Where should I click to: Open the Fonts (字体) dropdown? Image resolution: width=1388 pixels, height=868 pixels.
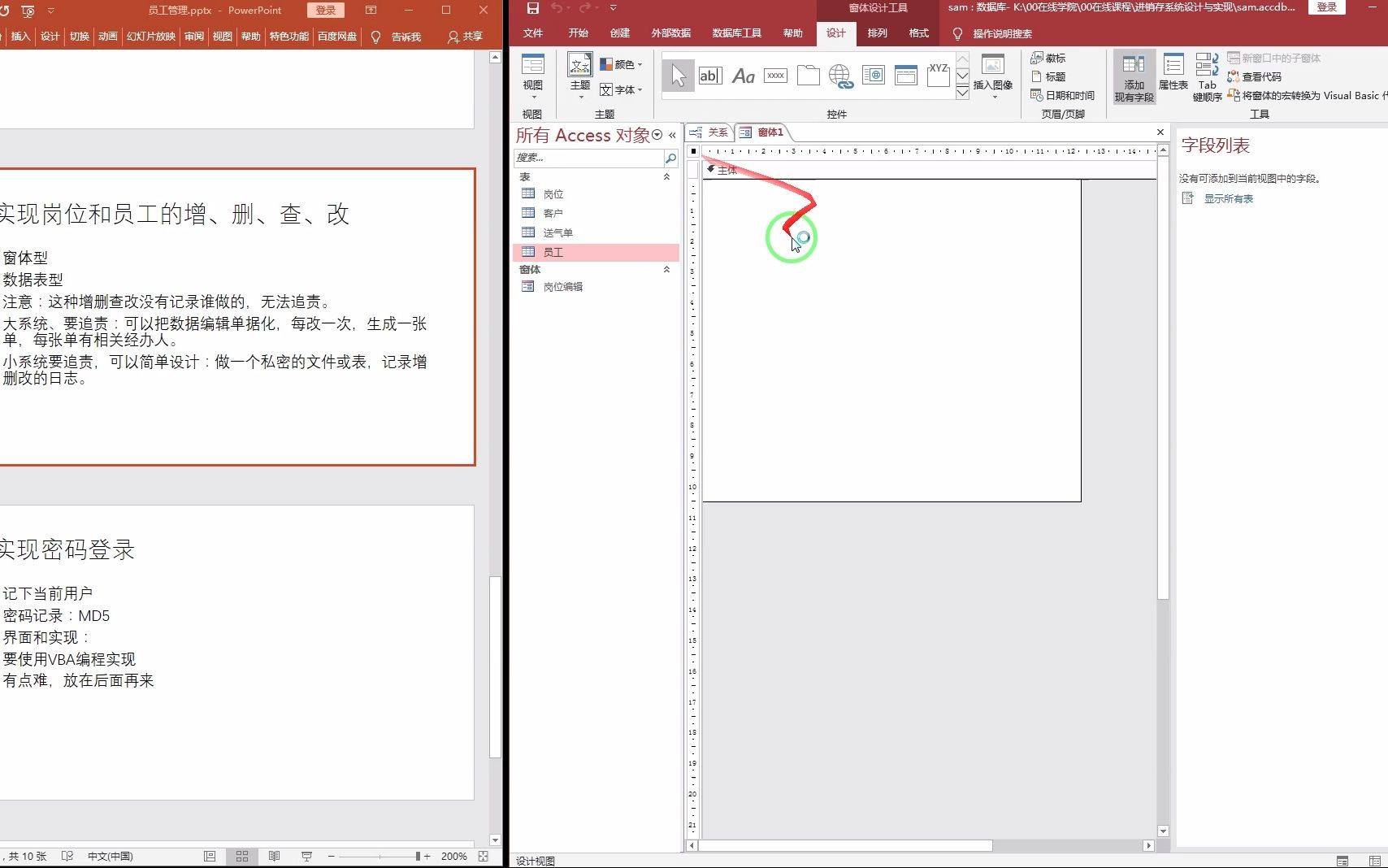621,89
